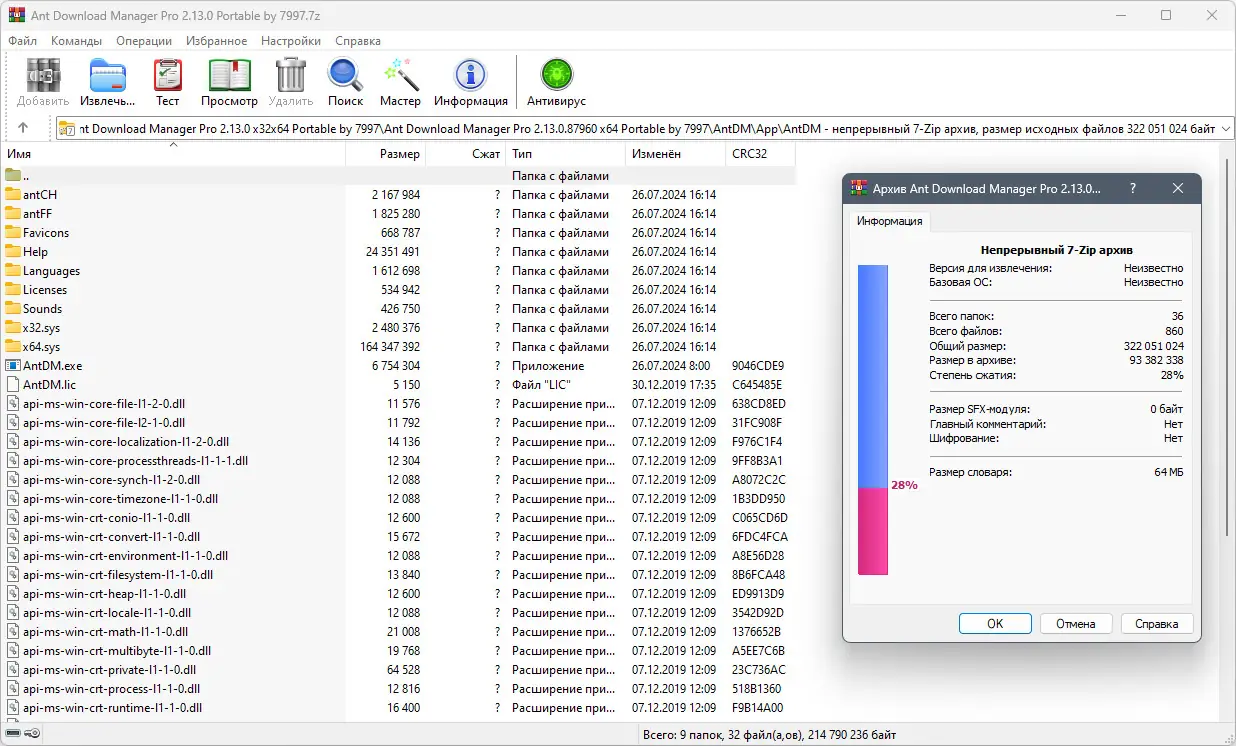The height and width of the screenshot is (746, 1236).
Task: Confirm the archive dialog with ОК
Action: pyautogui.click(x=995, y=623)
